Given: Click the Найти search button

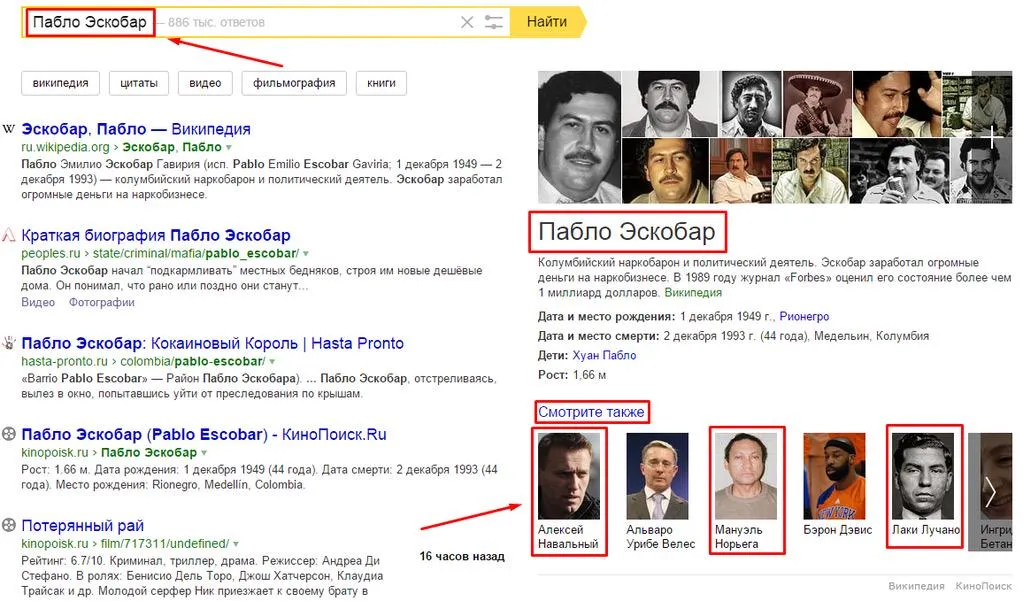Looking at the screenshot, I should [548, 22].
